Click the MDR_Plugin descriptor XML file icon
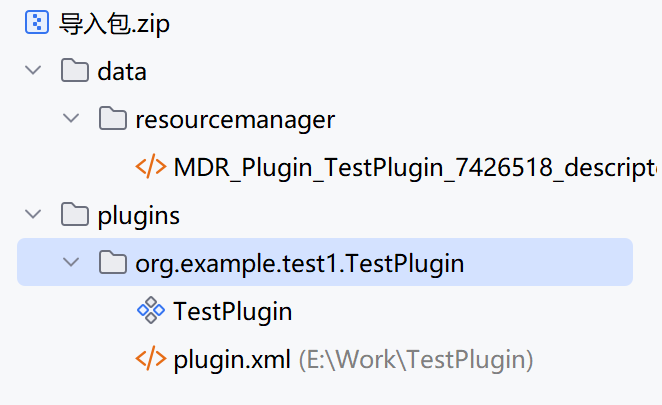 tap(151, 166)
